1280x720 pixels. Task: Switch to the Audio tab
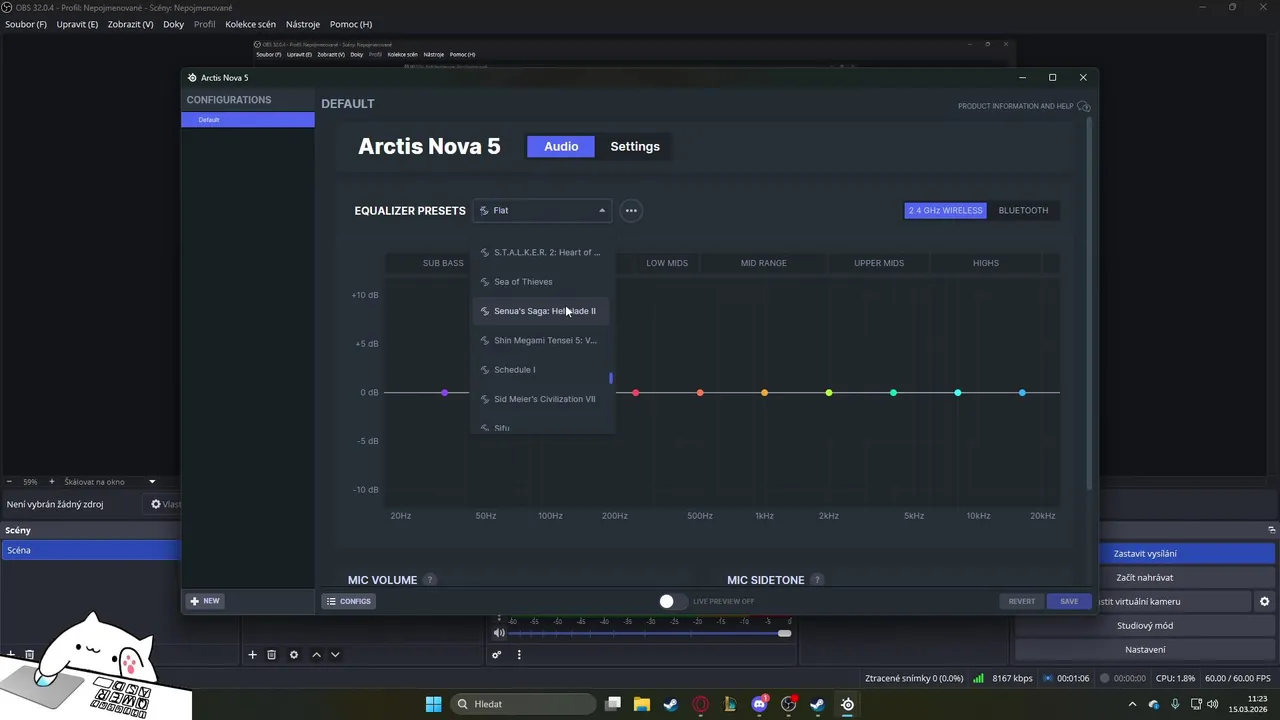[561, 147]
